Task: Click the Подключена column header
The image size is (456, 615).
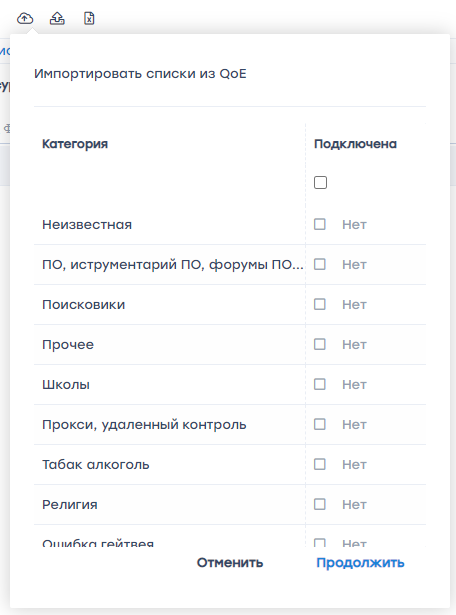Action: click(355, 144)
